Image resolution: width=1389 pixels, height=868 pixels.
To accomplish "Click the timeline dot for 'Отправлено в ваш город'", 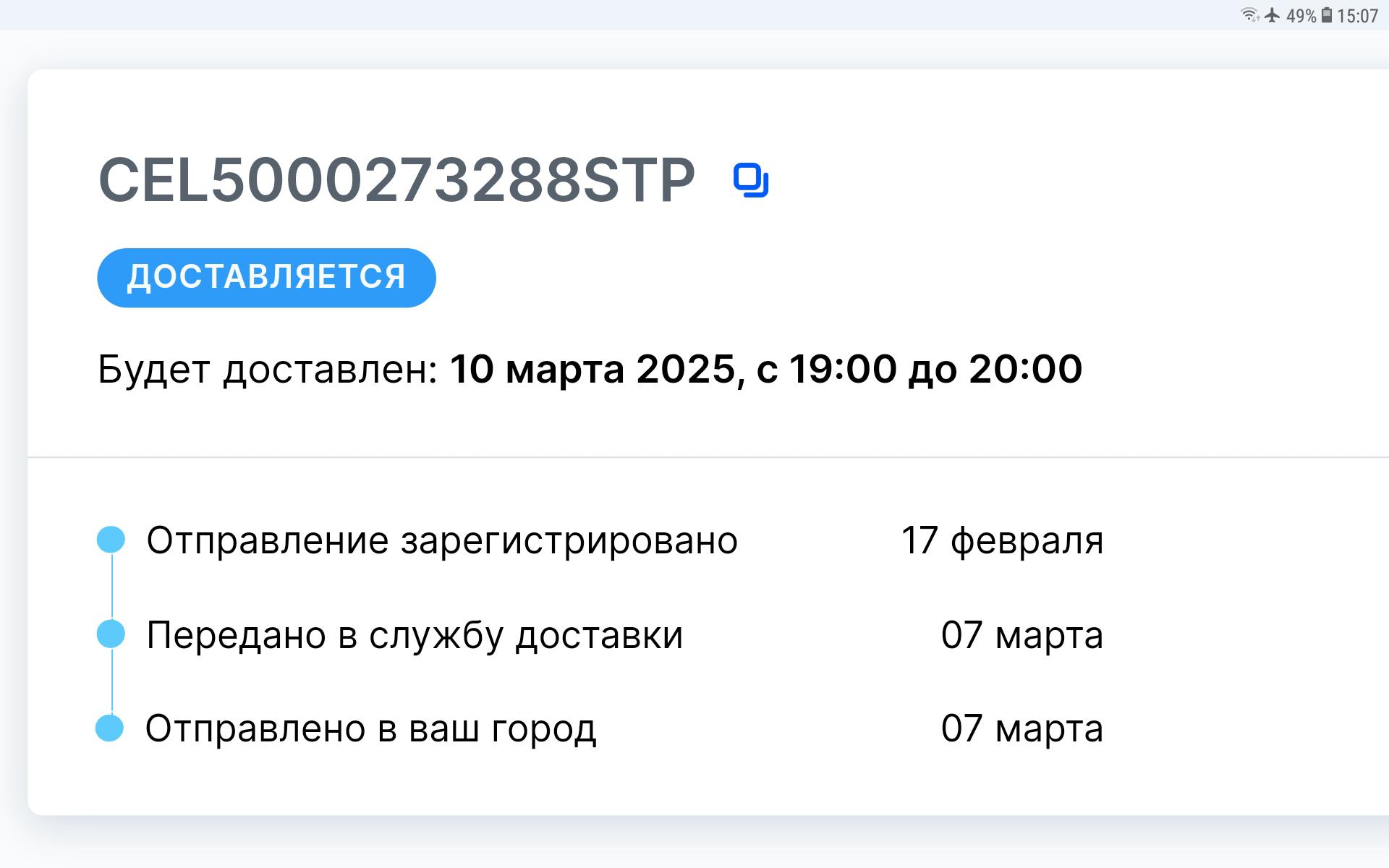I will coord(110,728).
